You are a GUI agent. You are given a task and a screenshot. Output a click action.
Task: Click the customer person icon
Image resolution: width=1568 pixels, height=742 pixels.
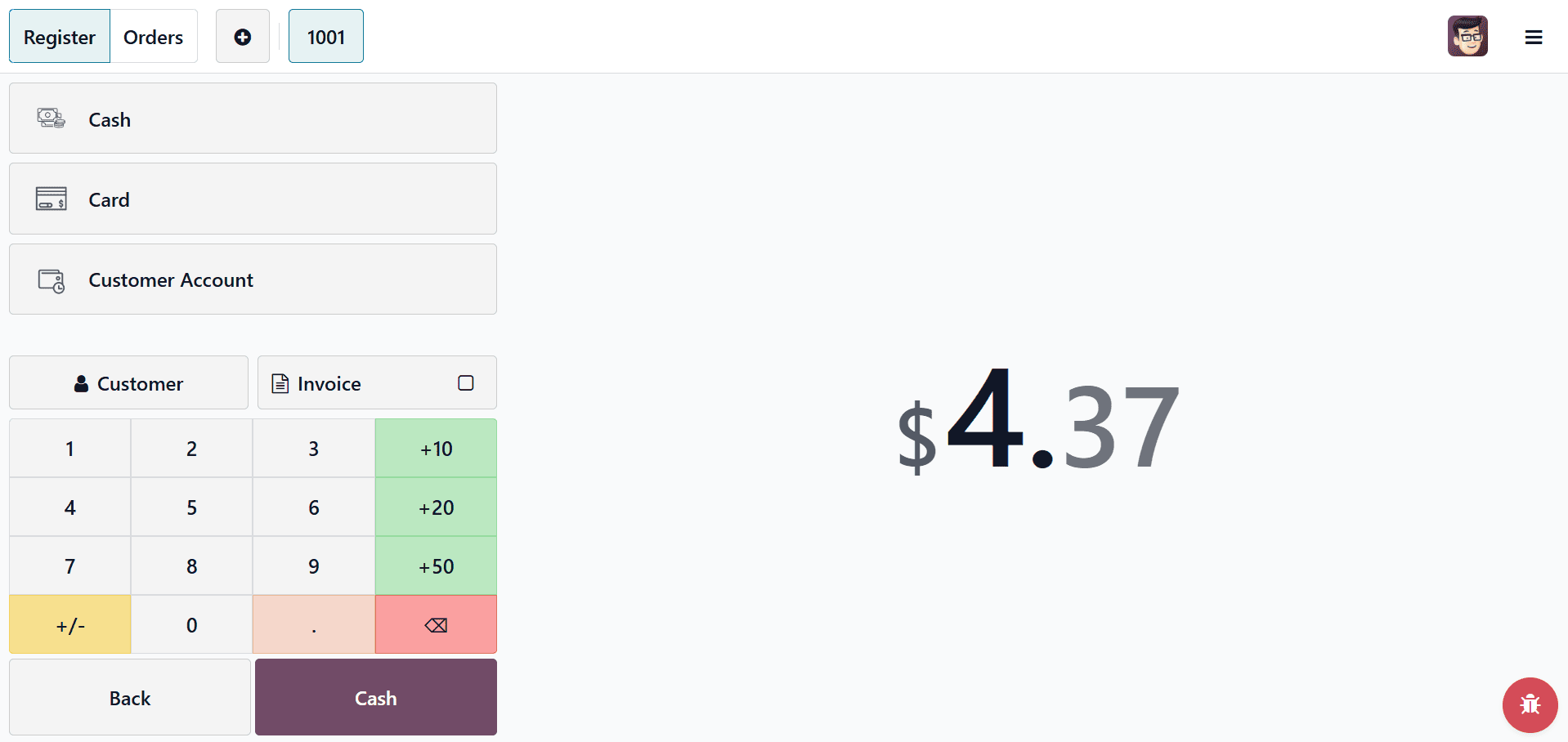(81, 382)
